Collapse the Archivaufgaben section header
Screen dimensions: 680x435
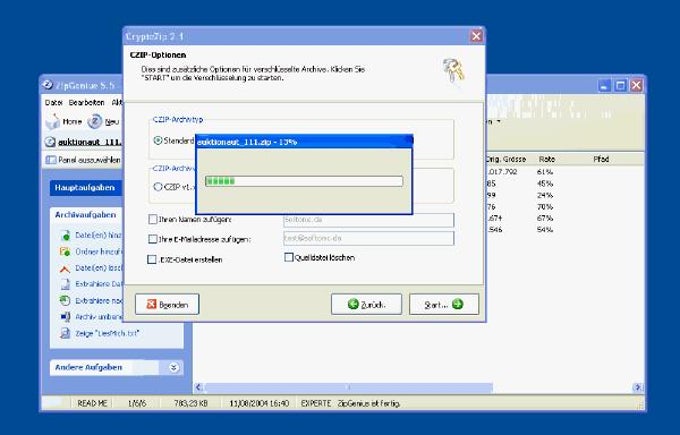86,215
